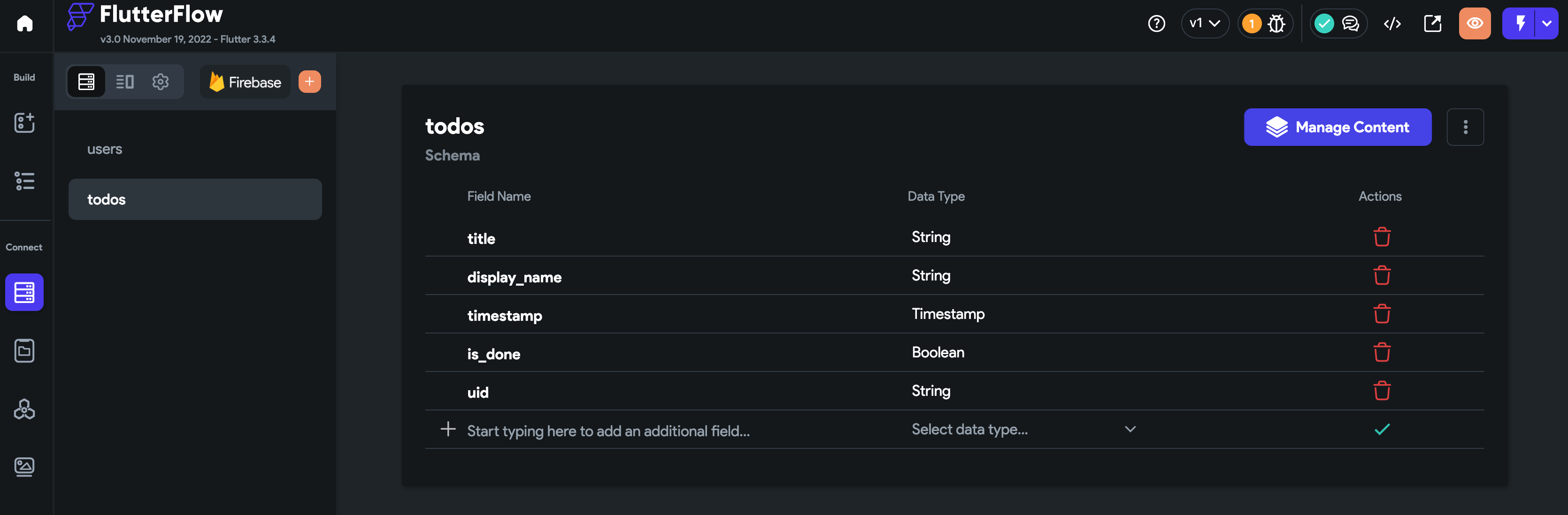Click the home icon

pyautogui.click(x=24, y=24)
